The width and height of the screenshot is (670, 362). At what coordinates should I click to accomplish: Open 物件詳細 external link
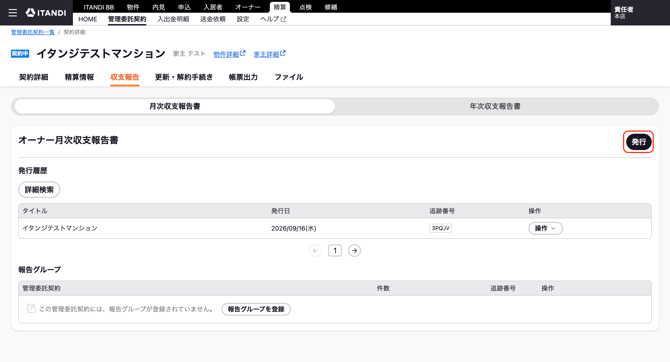pyautogui.click(x=229, y=54)
